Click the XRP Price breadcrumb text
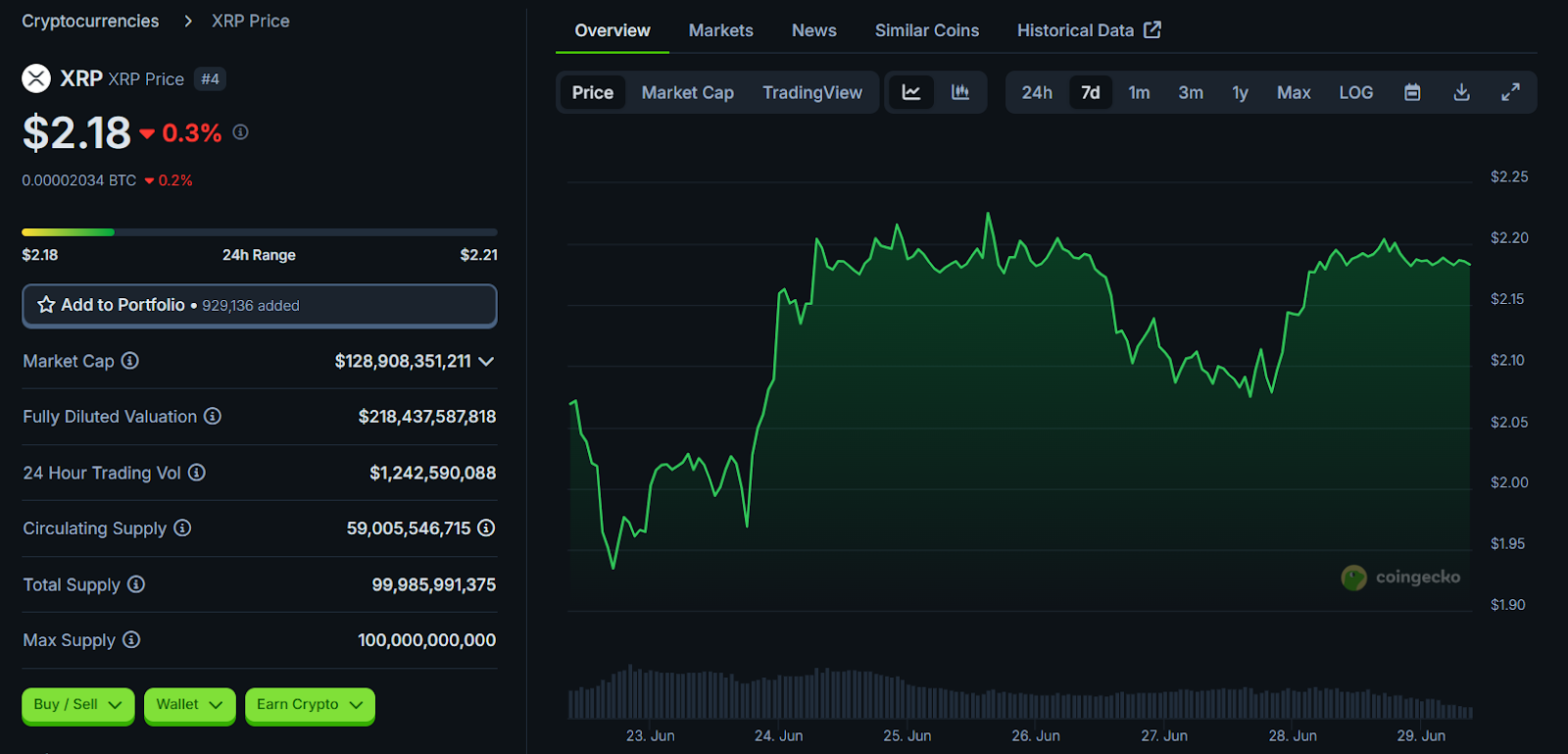The image size is (1568, 754). 251,21
